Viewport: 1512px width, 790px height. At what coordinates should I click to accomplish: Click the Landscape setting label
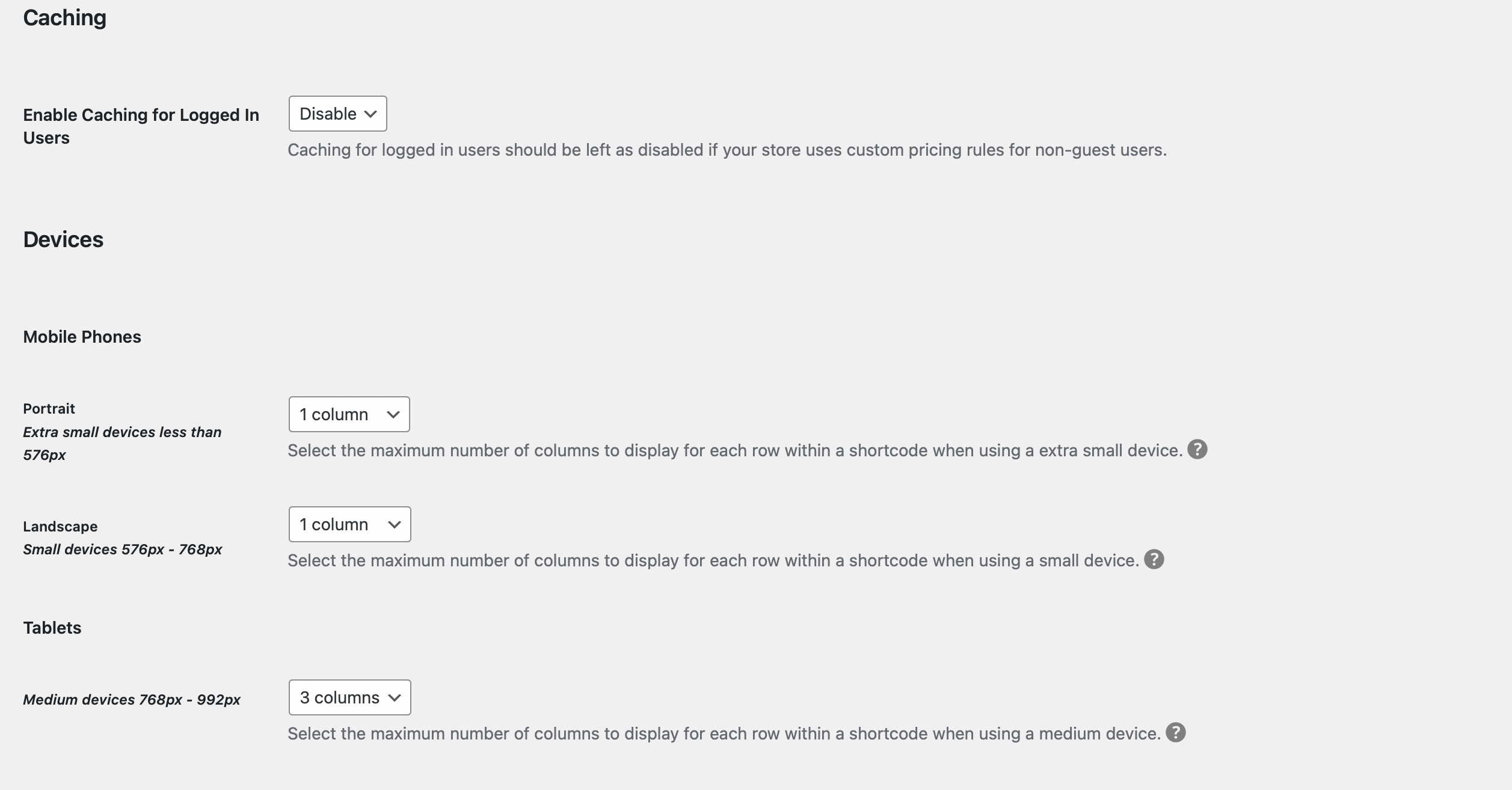pos(60,527)
